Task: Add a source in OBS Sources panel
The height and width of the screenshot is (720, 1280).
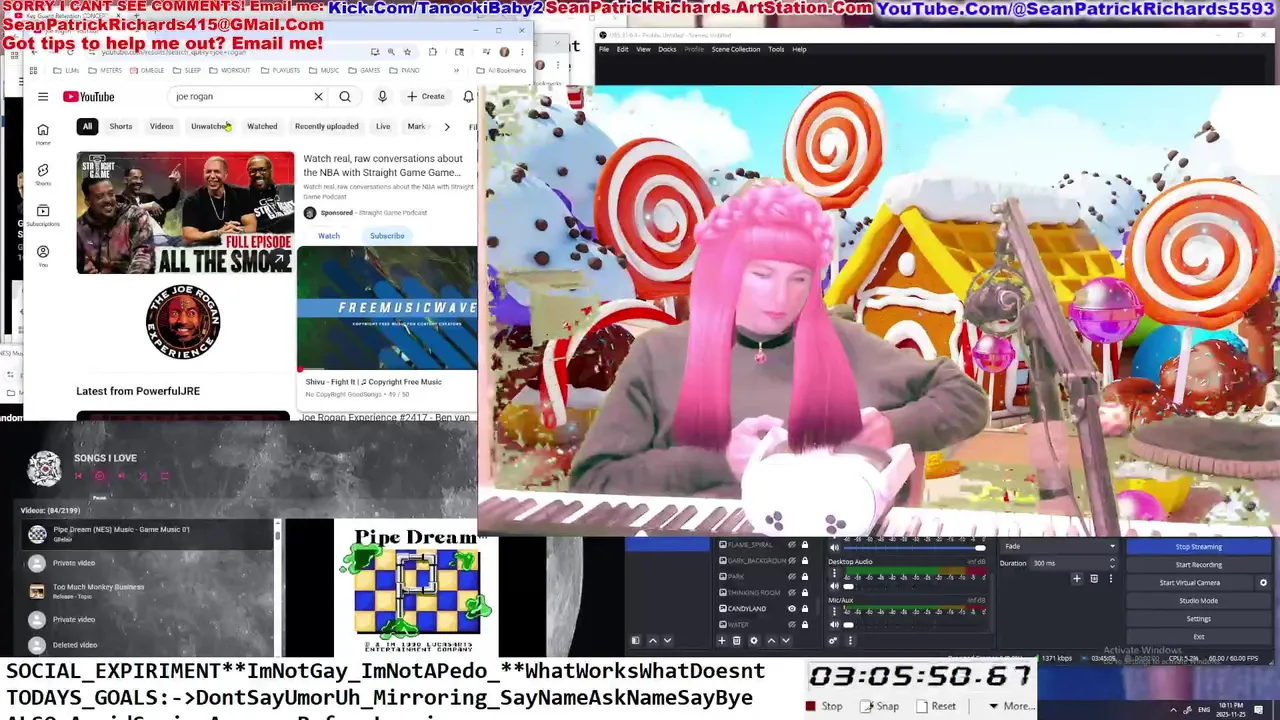Action: tap(722, 641)
